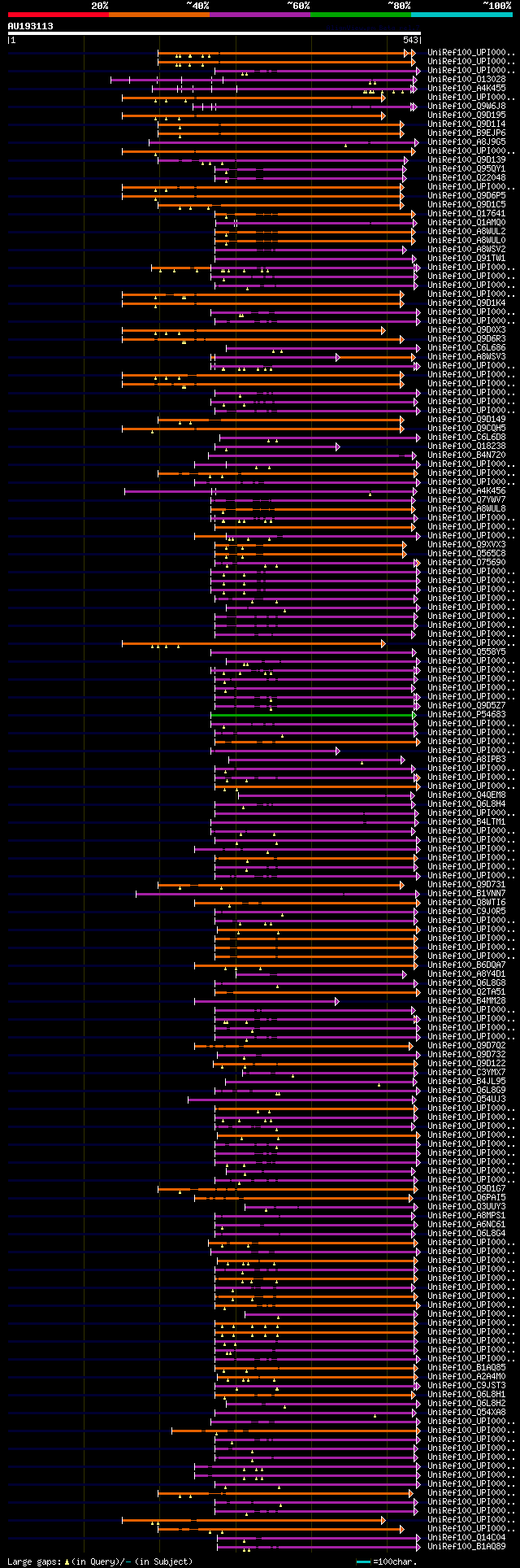This screenshot has width=520, height=1568.
Task: Pick the UniRef100_Q7YWV7 entry
Action: [466, 499]
